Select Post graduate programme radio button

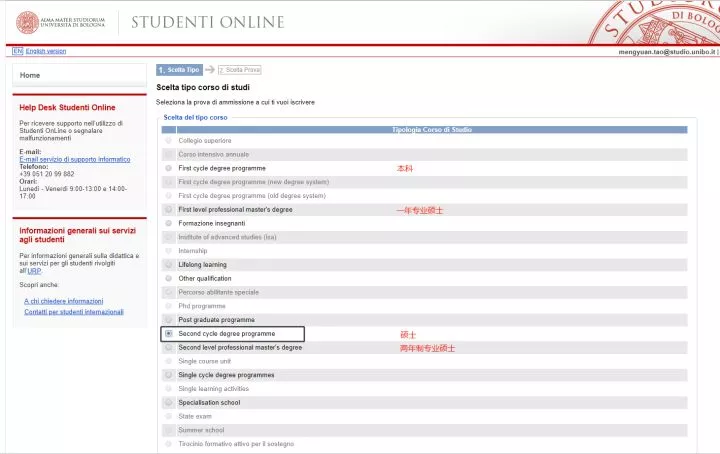[x=169, y=319]
